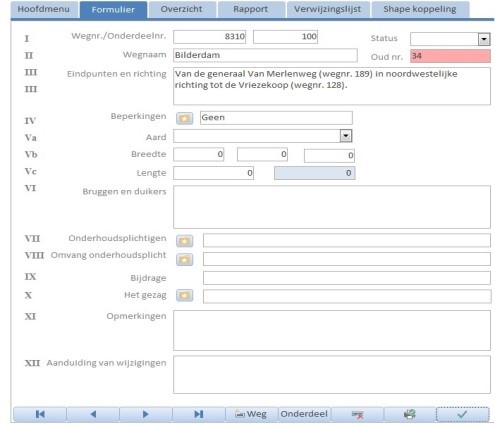Confirm with the green checkmark button

[462, 414]
